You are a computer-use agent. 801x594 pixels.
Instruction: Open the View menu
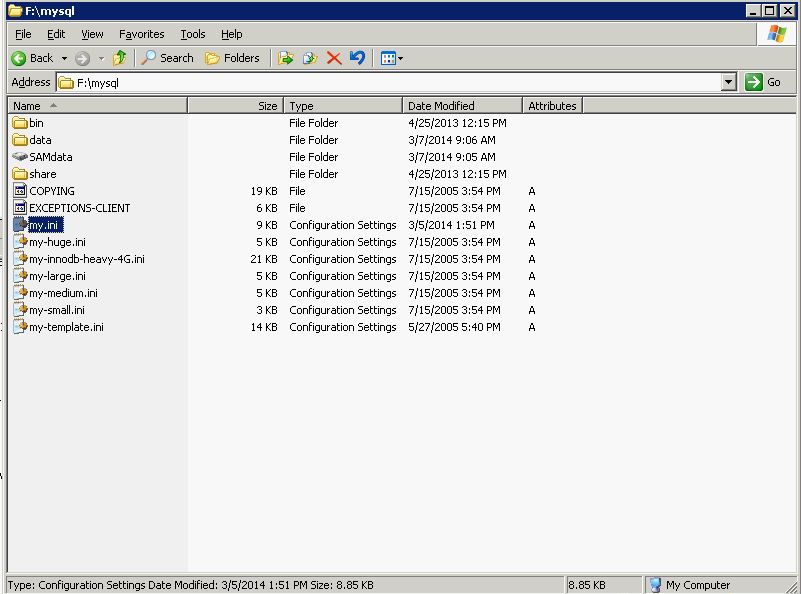[92, 34]
